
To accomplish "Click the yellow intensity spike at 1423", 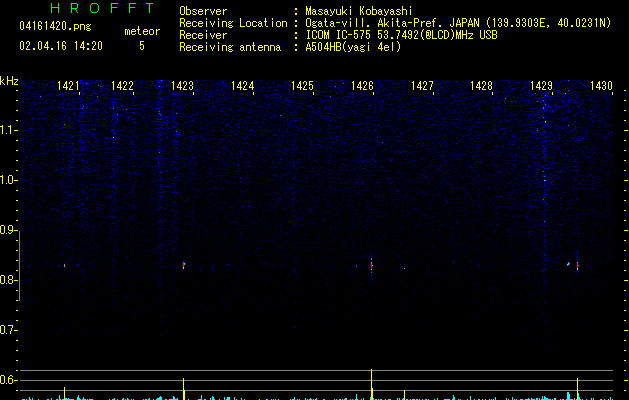I will coord(184,388).
